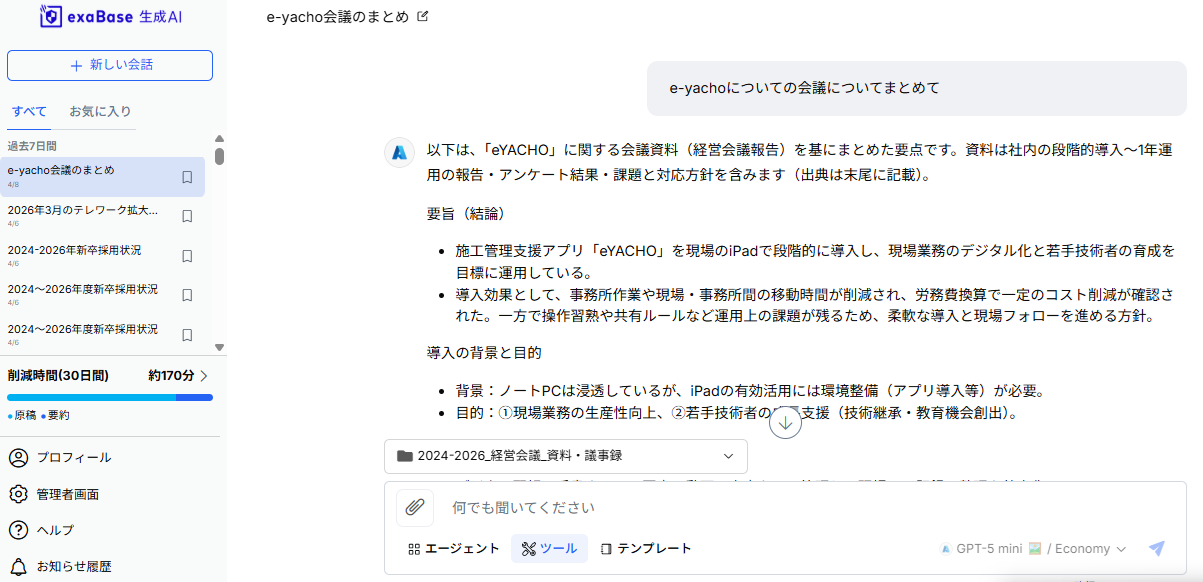This screenshot has width=1203, height=582.
Task: Click the 削減時間 progress bar
Action: click(x=110, y=397)
